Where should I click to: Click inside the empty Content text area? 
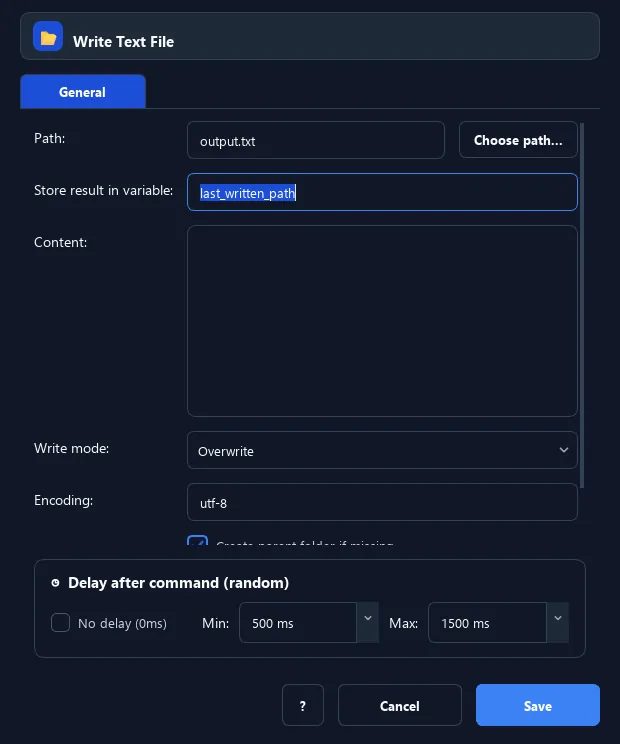(x=382, y=321)
